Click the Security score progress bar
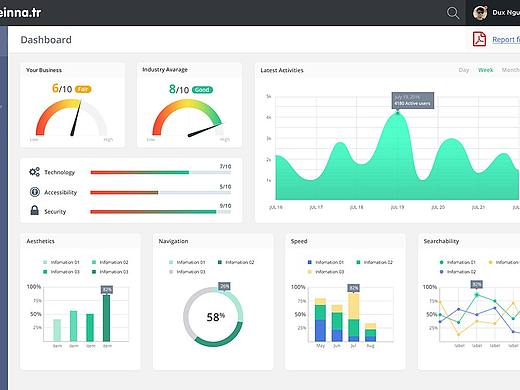520x390 pixels. point(161,212)
